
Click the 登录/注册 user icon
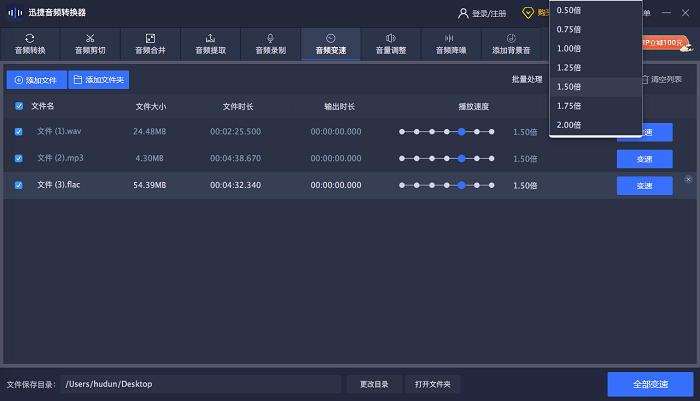tap(463, 13)
